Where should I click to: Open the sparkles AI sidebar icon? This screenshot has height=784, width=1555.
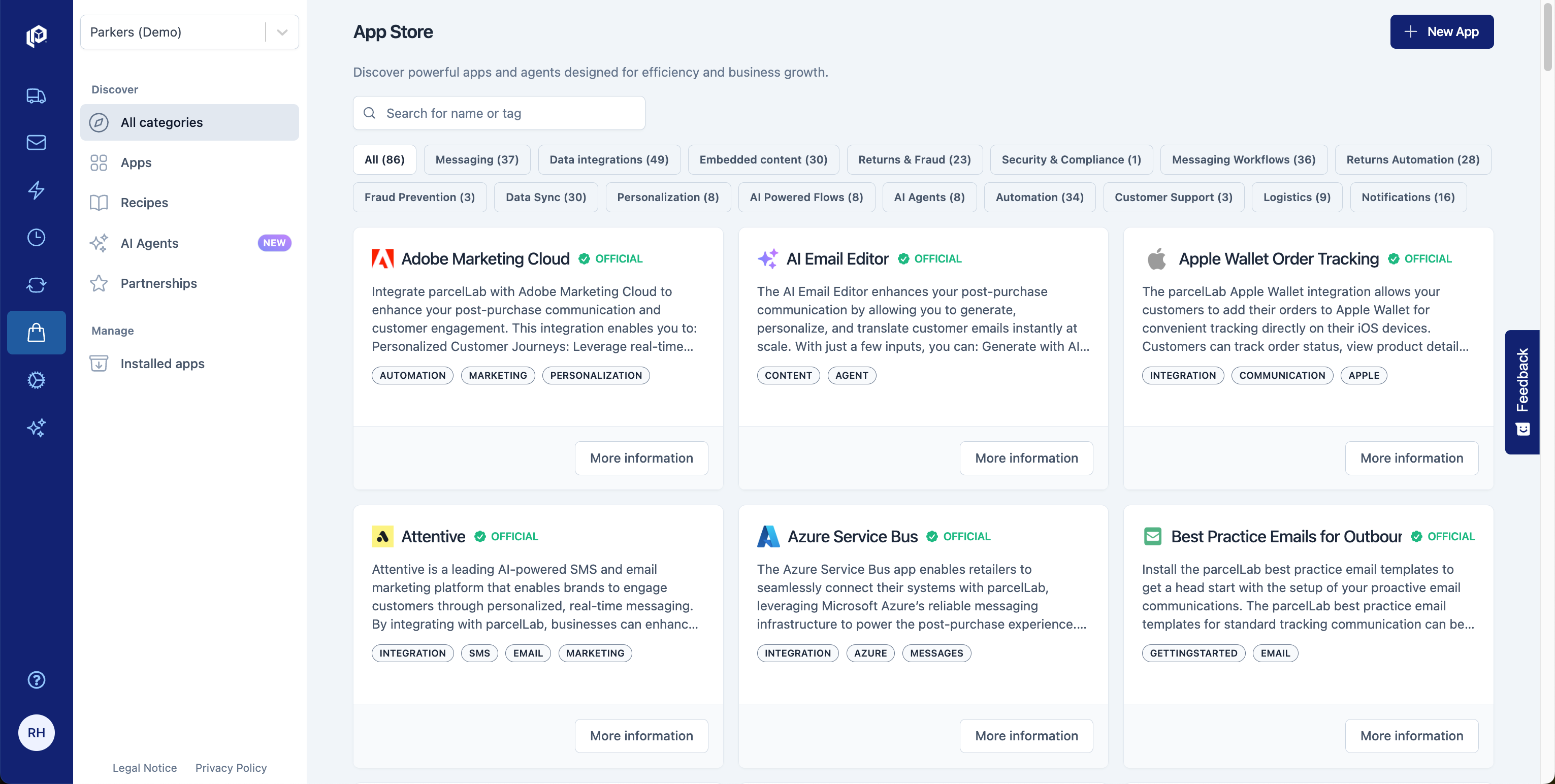pyautogui.click(x=36, y=428)
